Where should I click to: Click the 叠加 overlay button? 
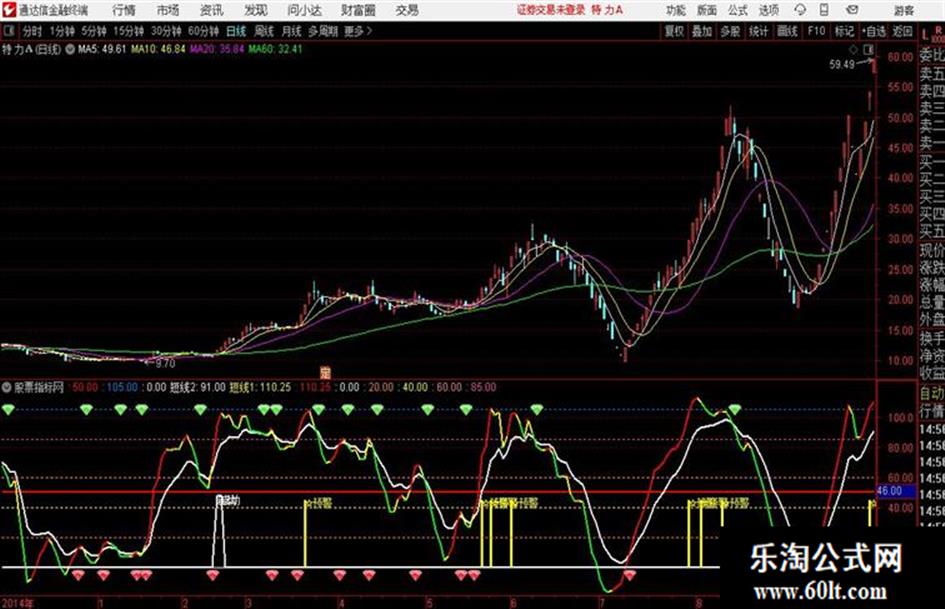click(x=702, y=31)
